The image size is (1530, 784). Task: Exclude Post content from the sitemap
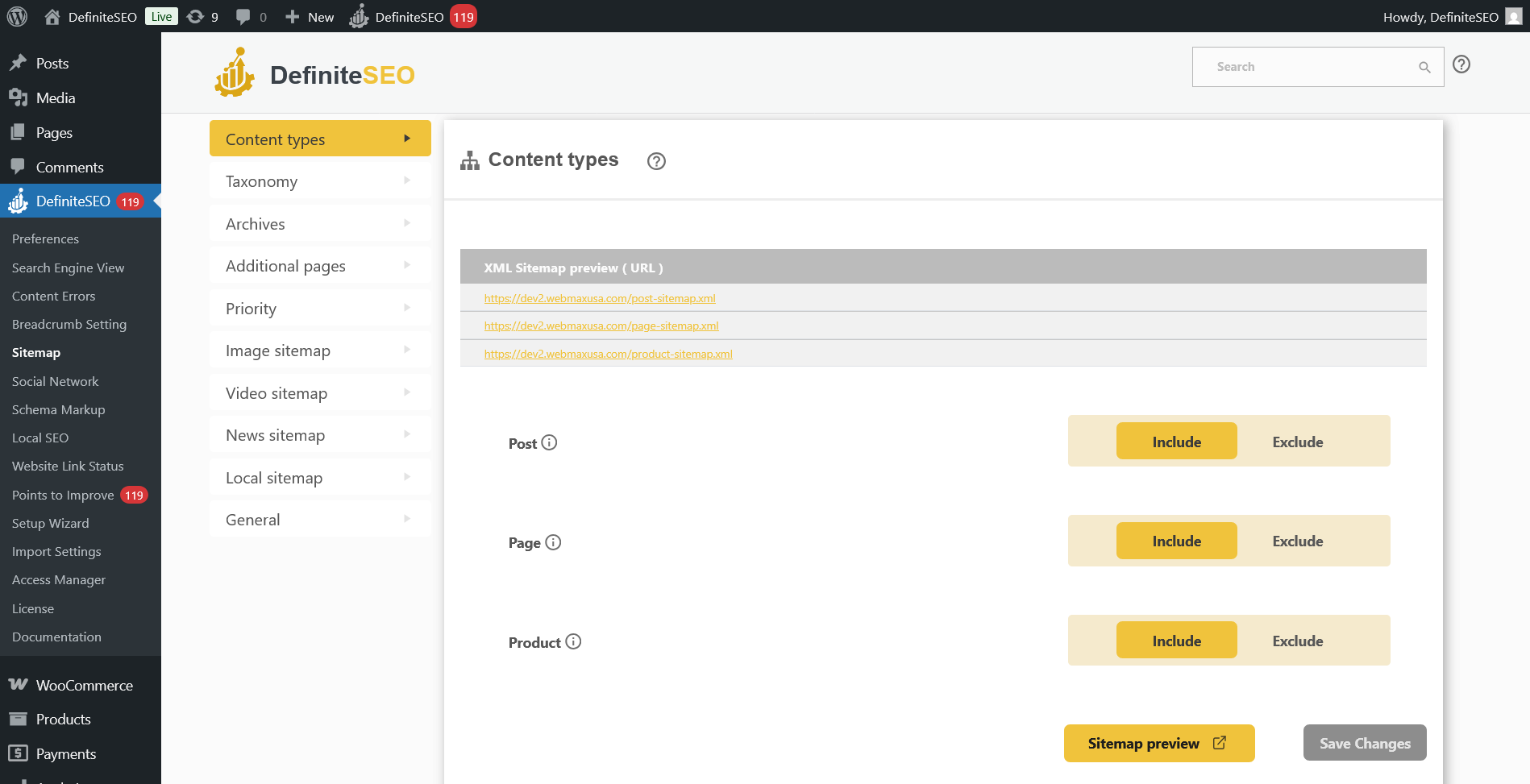[x=1297, y=441]
